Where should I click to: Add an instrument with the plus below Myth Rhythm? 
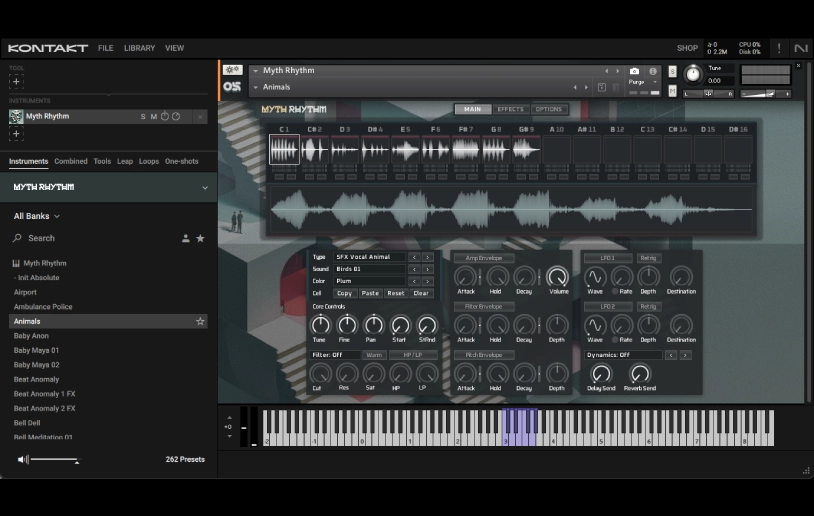[x=16, y=134]
